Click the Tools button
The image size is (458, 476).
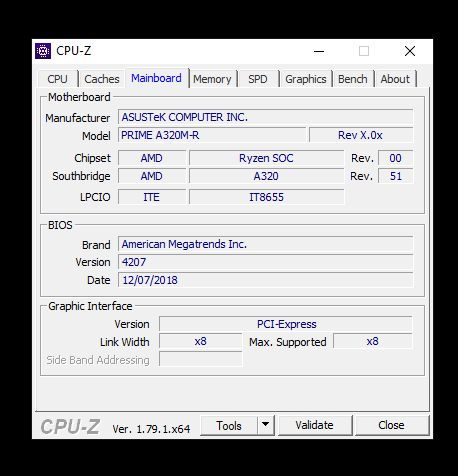[229, 426]
